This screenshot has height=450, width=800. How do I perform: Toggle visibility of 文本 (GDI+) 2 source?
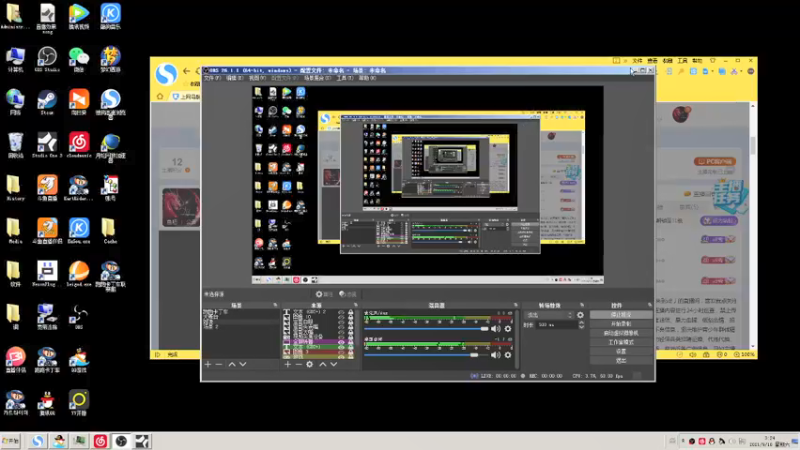(341, 312)
